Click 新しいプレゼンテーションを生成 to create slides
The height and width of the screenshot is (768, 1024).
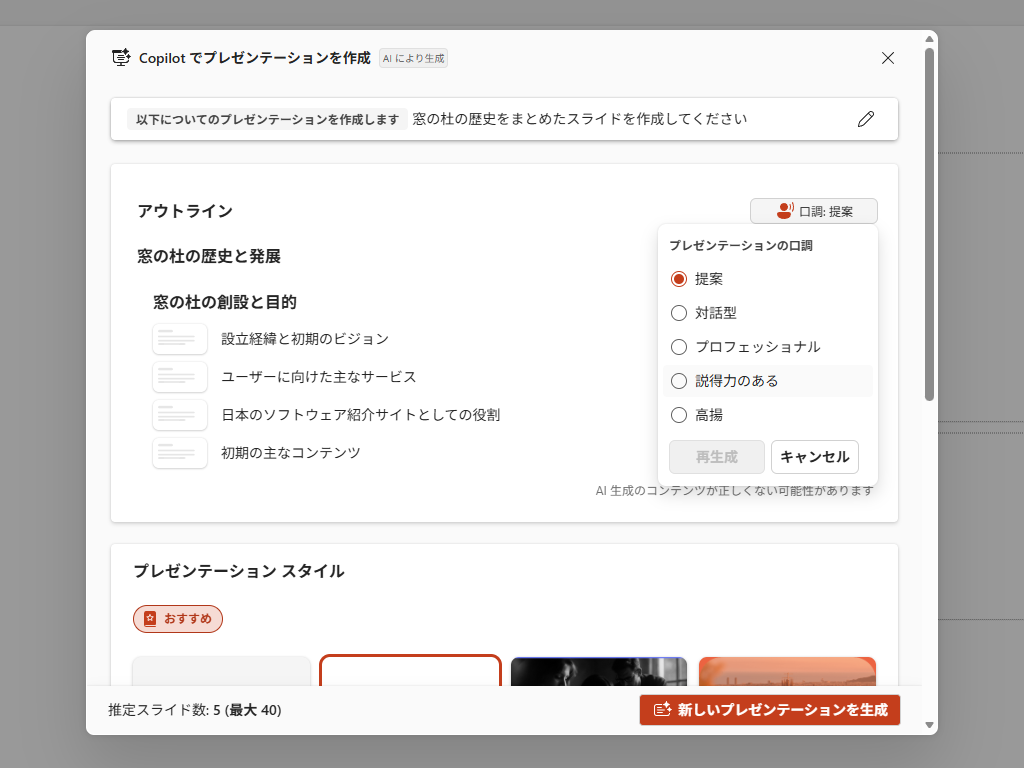tap(769, 710)
